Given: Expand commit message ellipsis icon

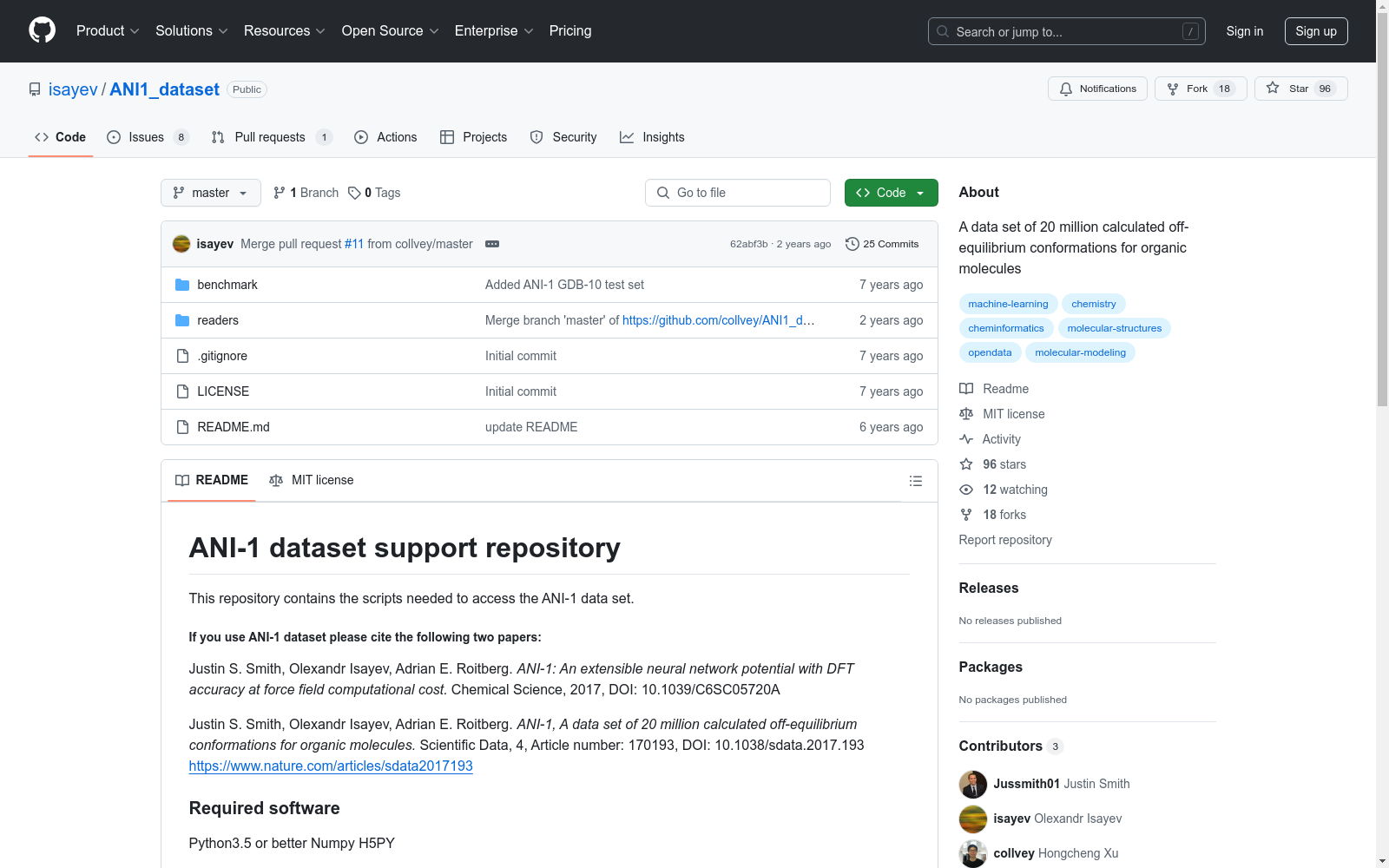Looking at the screenshot, I should coord(492,244).
